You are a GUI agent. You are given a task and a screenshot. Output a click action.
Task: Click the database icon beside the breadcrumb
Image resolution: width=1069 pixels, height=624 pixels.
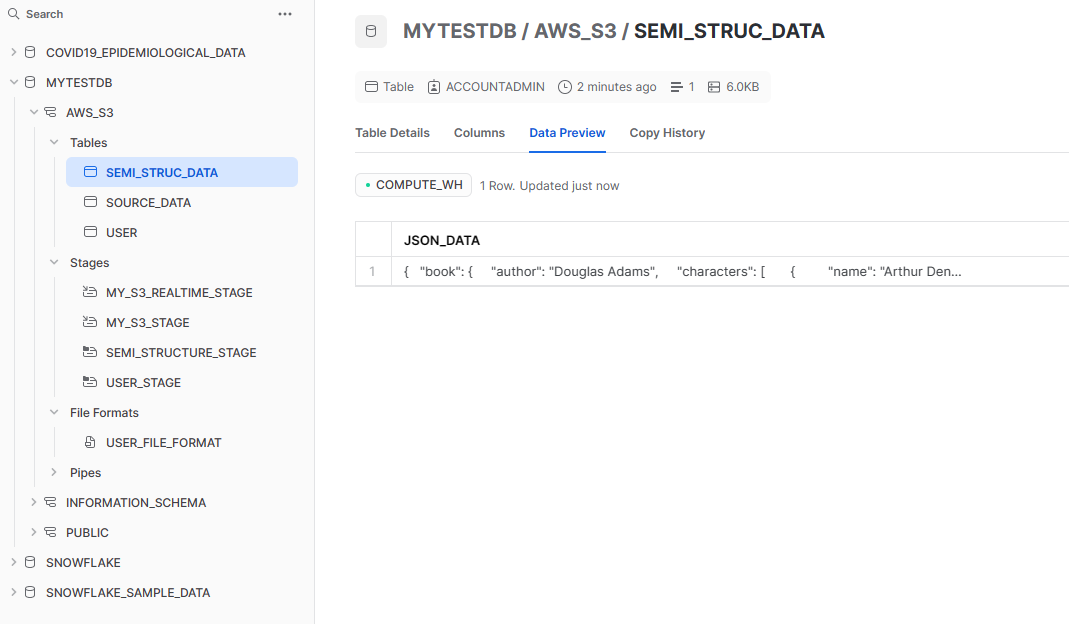tap(371, 31)
